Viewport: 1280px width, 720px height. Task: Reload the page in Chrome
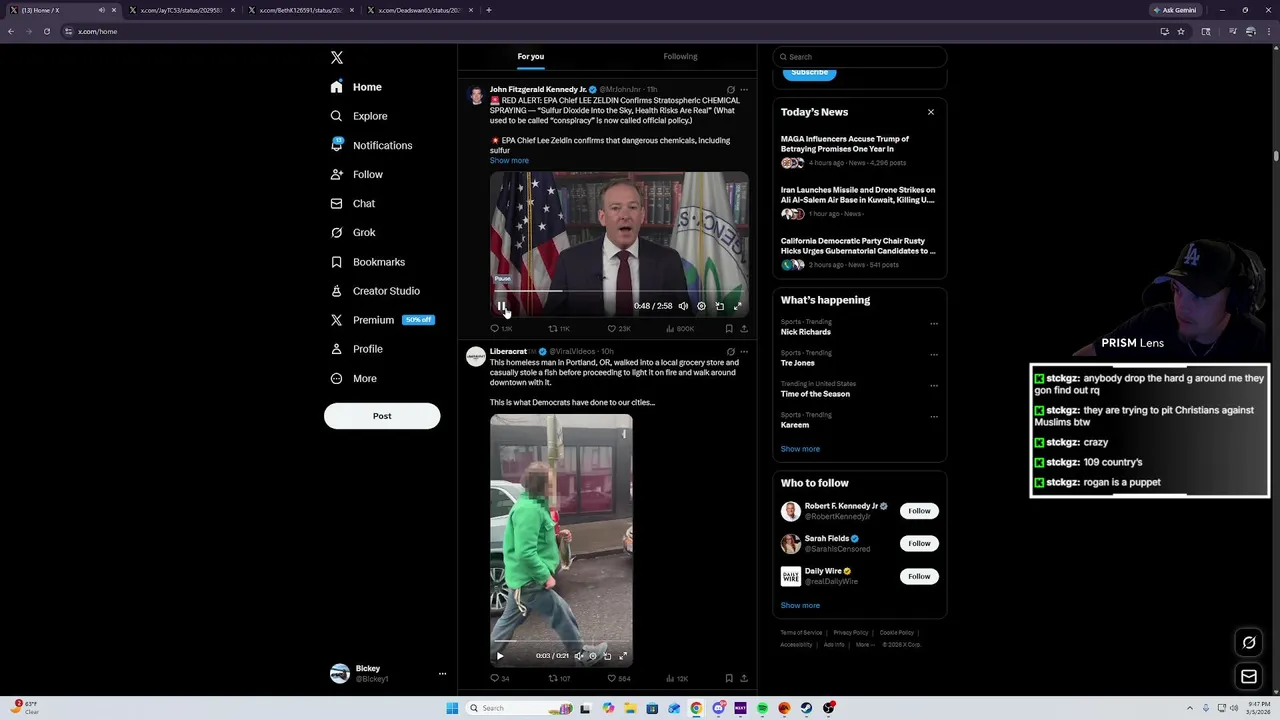[x=47, y=31]
